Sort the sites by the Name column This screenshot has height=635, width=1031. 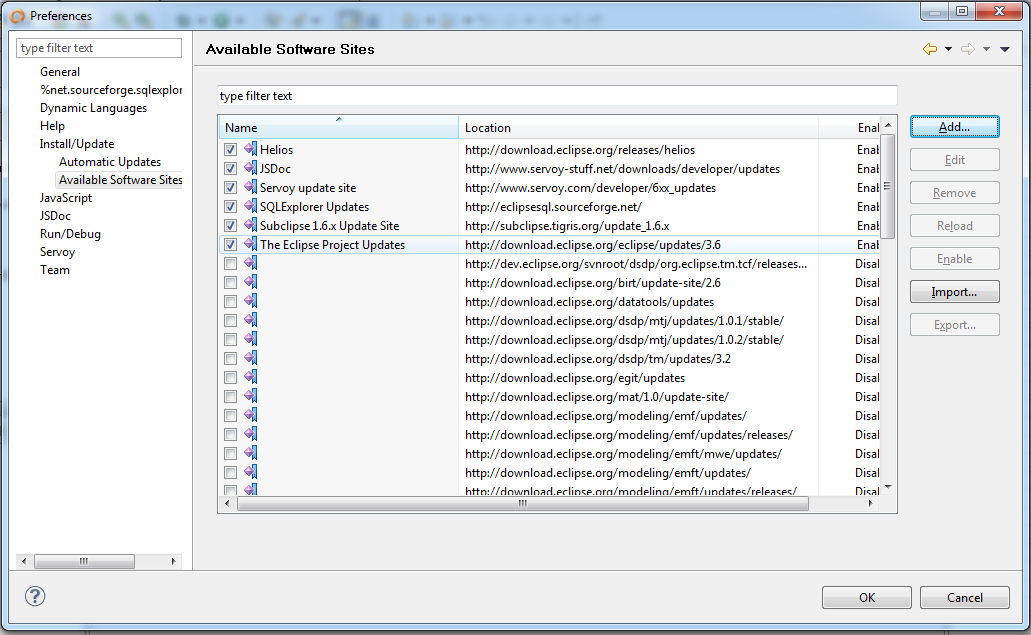point(339,128)
